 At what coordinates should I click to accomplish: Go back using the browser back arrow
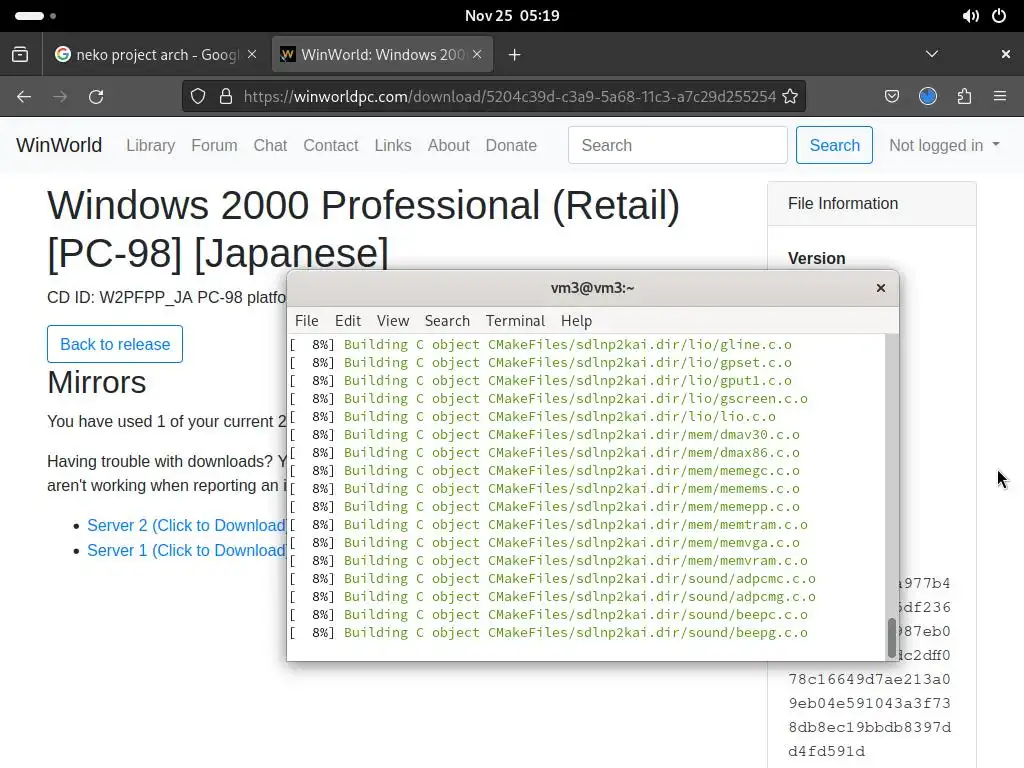(x=24, y=97)
